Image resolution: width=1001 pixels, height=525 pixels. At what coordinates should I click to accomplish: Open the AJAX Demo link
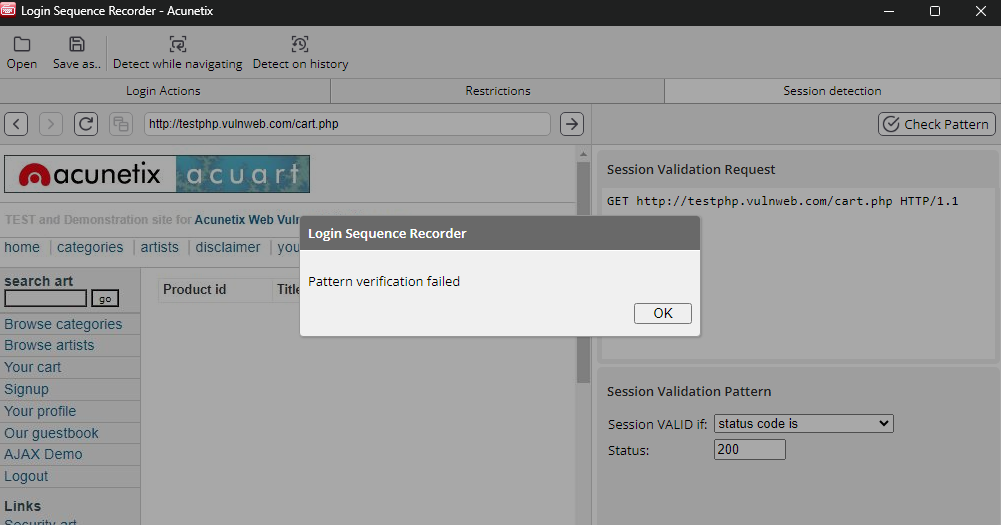click(43, 454)
